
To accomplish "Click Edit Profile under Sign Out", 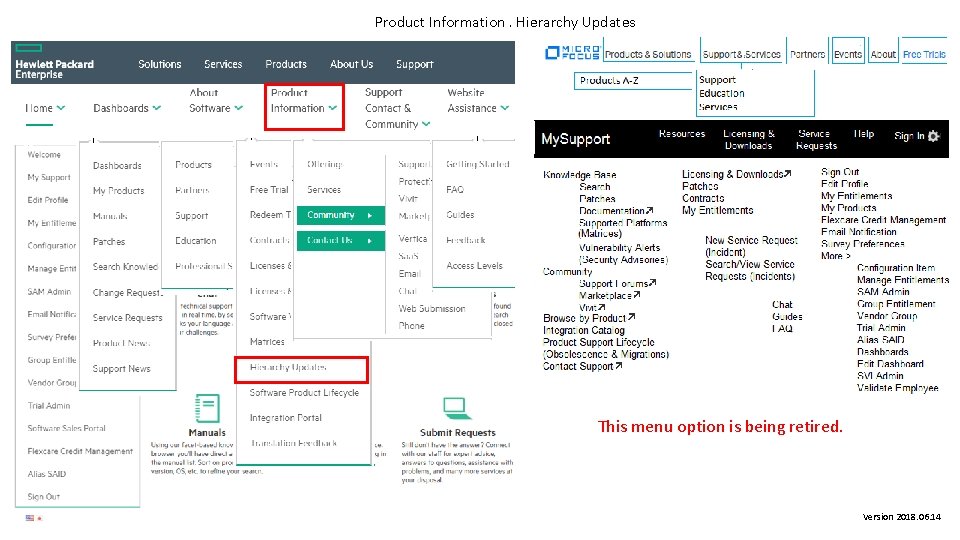I will tap(844, 184).
